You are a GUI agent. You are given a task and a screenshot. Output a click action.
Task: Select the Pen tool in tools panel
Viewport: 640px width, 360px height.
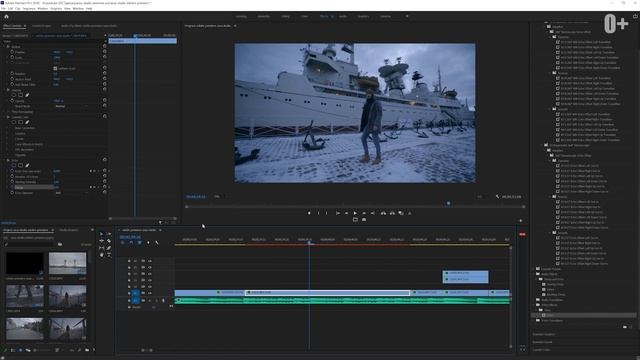click(x=109, y=248)
